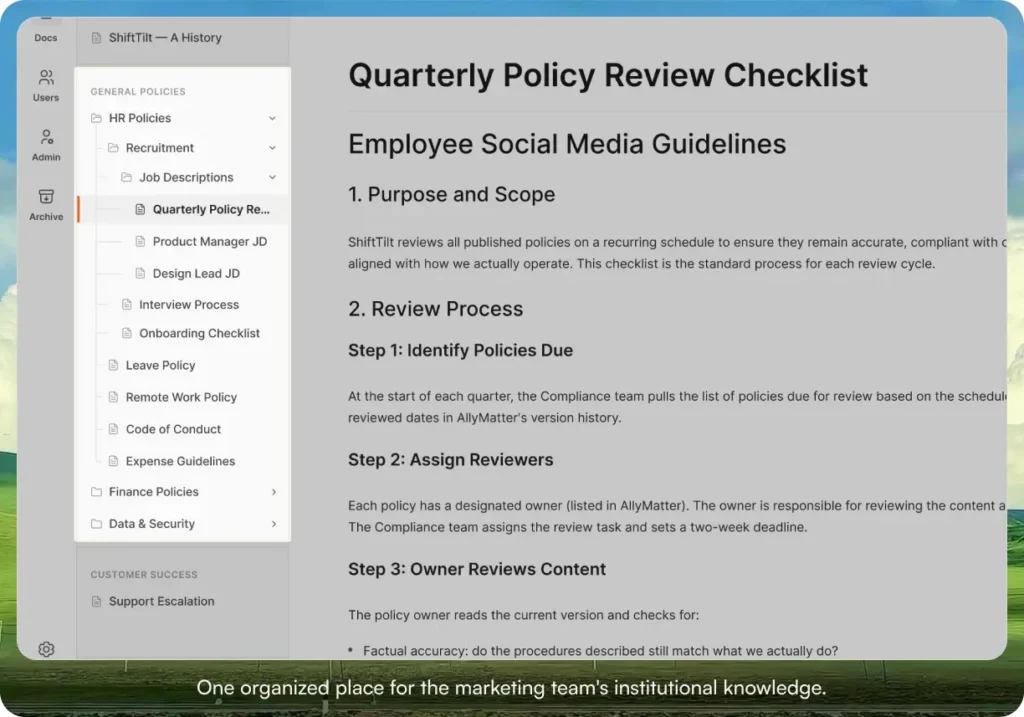Image resolution: width=1024 pixels, height=717 pixels.
Task: Click file icon next to Design Lead JD
Action: coord(140,274)
